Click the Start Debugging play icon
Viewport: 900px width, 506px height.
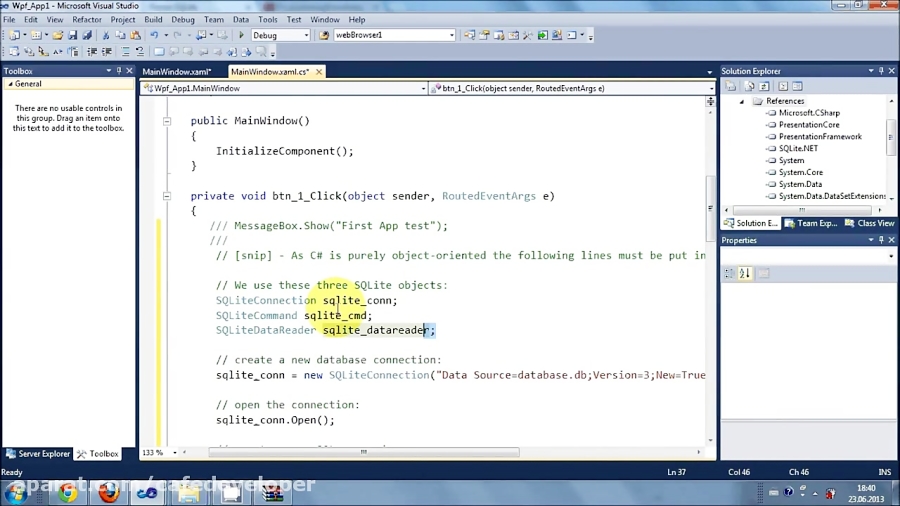tap(241, 35)
